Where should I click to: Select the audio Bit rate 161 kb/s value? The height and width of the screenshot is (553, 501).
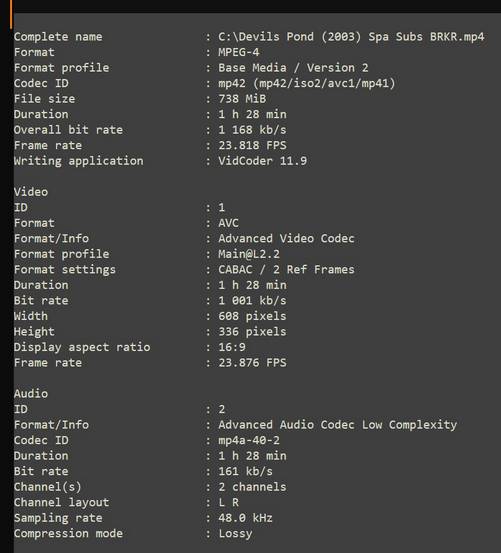click(245, 471)
